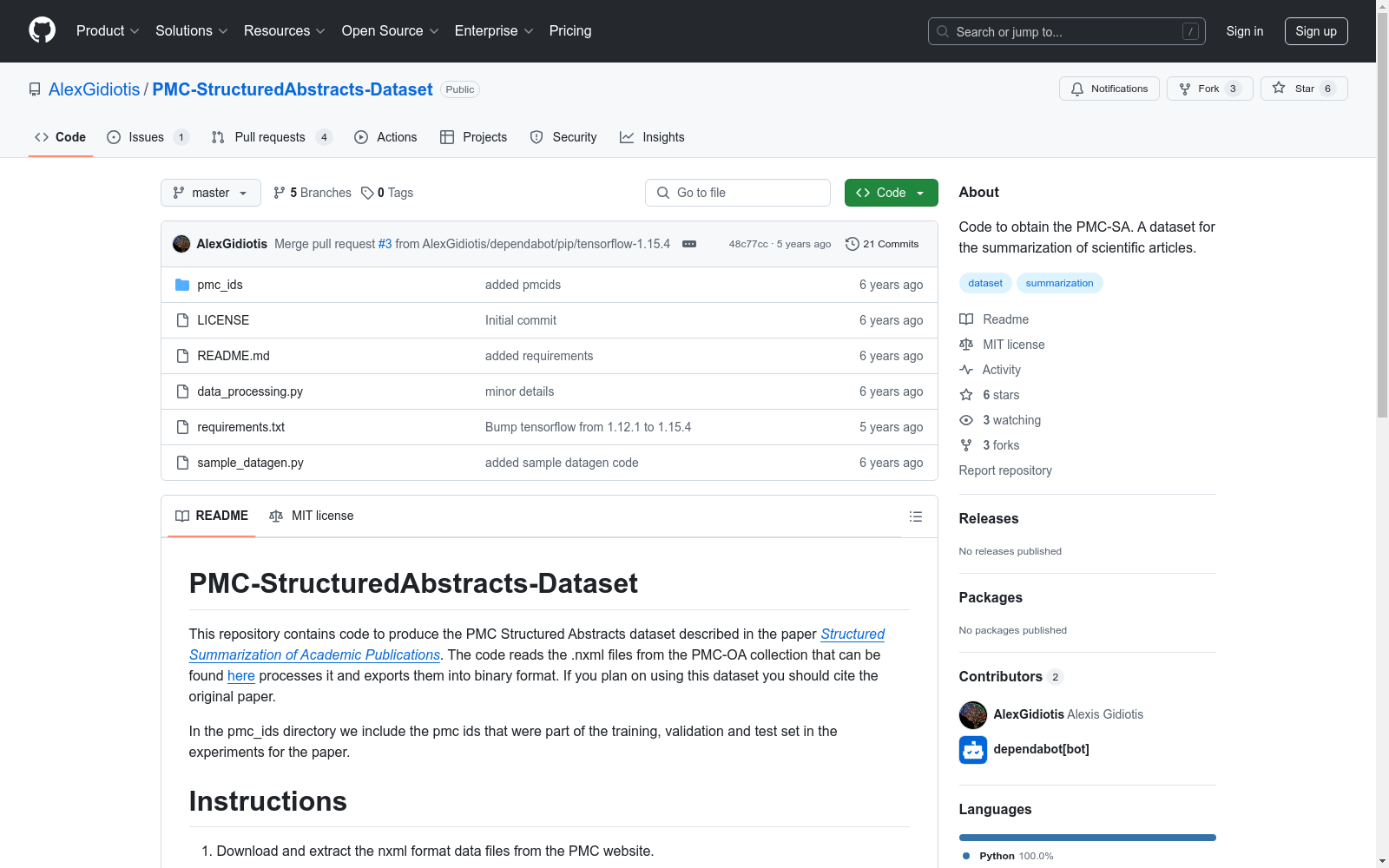Open PMC-StructuredAbstracts-Dataset repository link
The image size is (1389, 868).
(293, 89)
